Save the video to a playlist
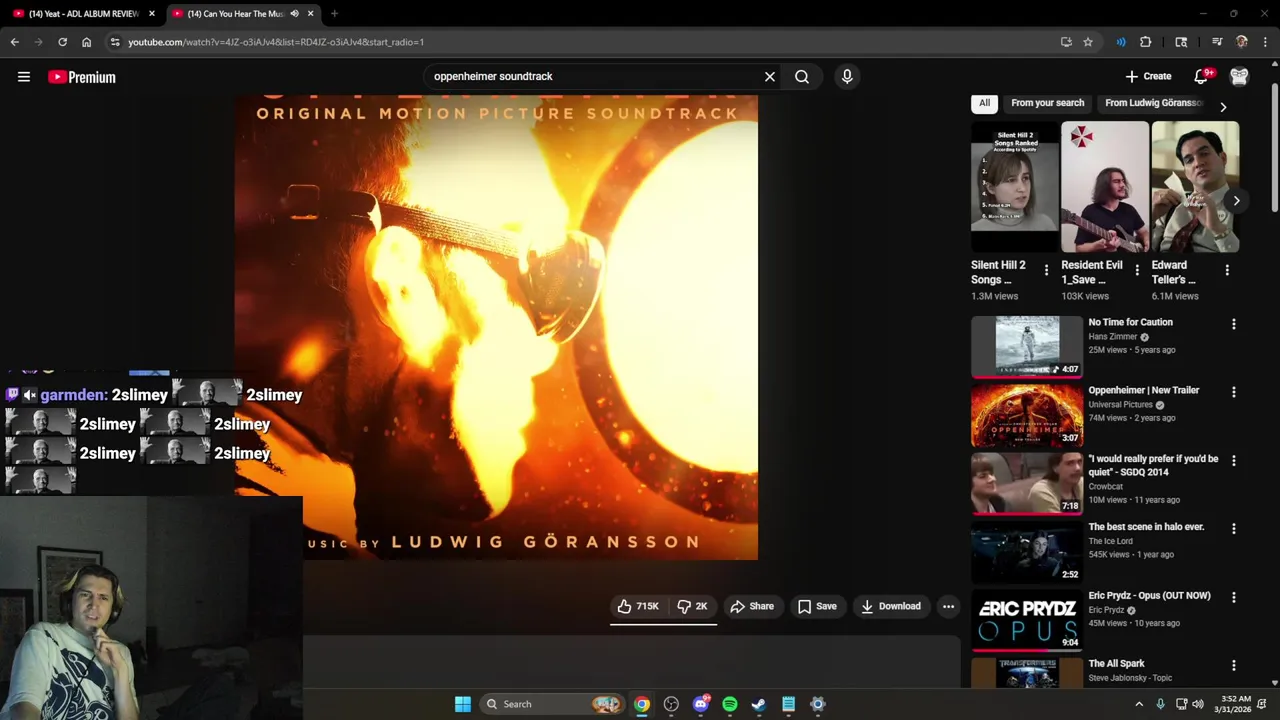 tap(817, 606)
